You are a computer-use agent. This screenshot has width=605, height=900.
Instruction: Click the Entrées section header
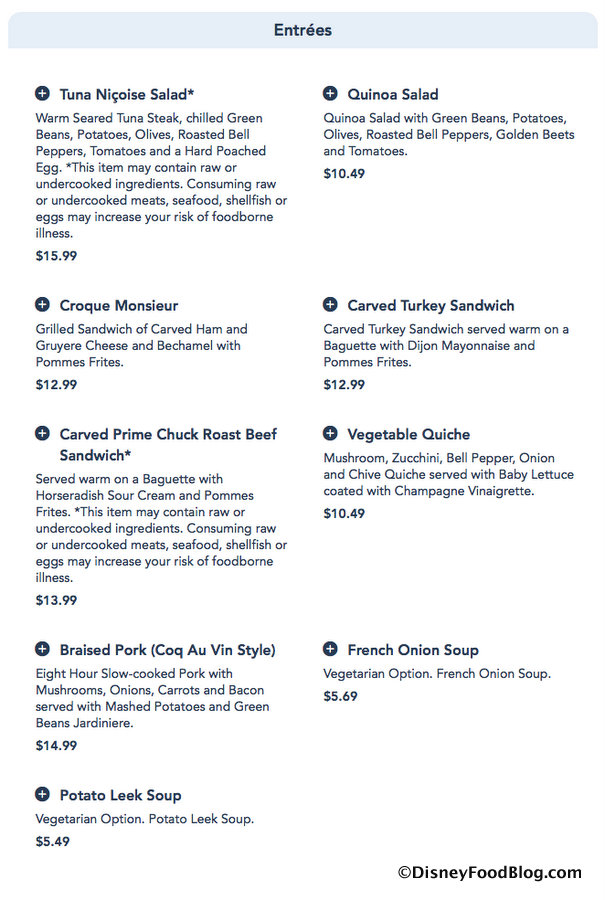tap(302, 31)
